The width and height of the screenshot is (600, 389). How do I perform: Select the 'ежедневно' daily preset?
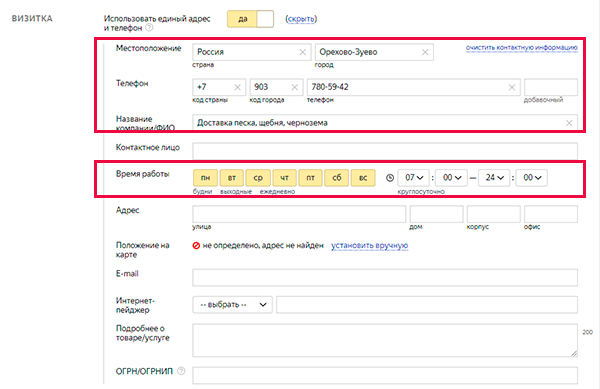[x=277, y=192]
